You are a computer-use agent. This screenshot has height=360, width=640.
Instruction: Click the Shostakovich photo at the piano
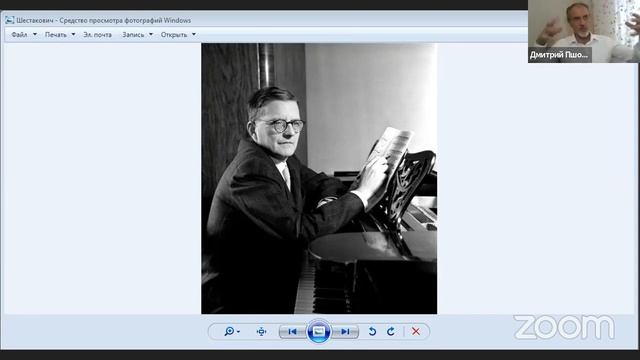pos(319,178)
